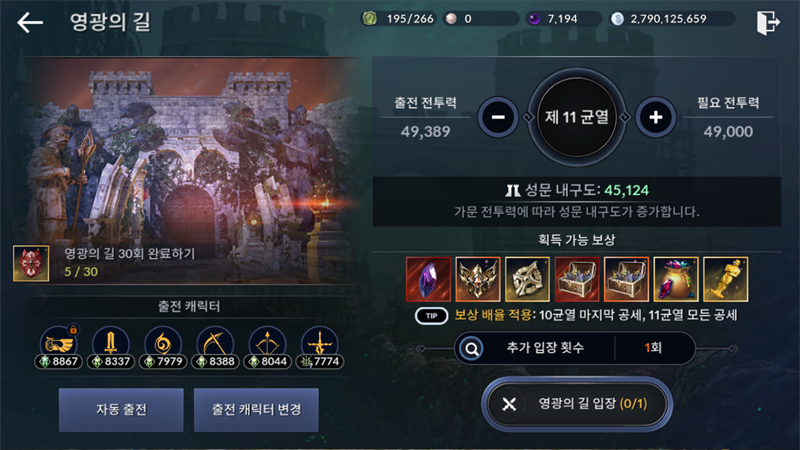Image resolution: width=800 pixels, height=450 pixels.
Task: Select the winged helmet reward icon
Action: (478, 279)
